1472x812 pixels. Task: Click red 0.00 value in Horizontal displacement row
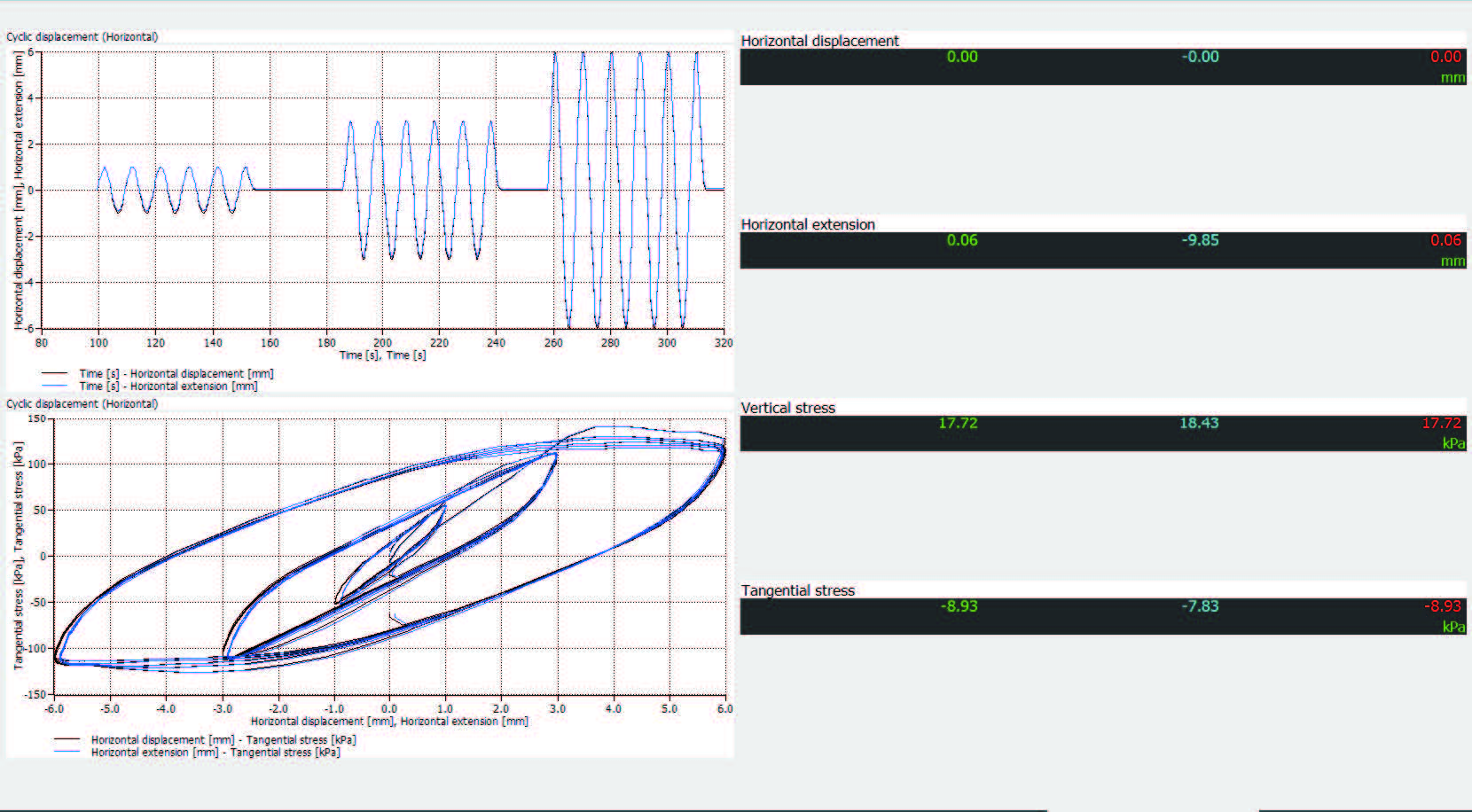coord(1445,57)
